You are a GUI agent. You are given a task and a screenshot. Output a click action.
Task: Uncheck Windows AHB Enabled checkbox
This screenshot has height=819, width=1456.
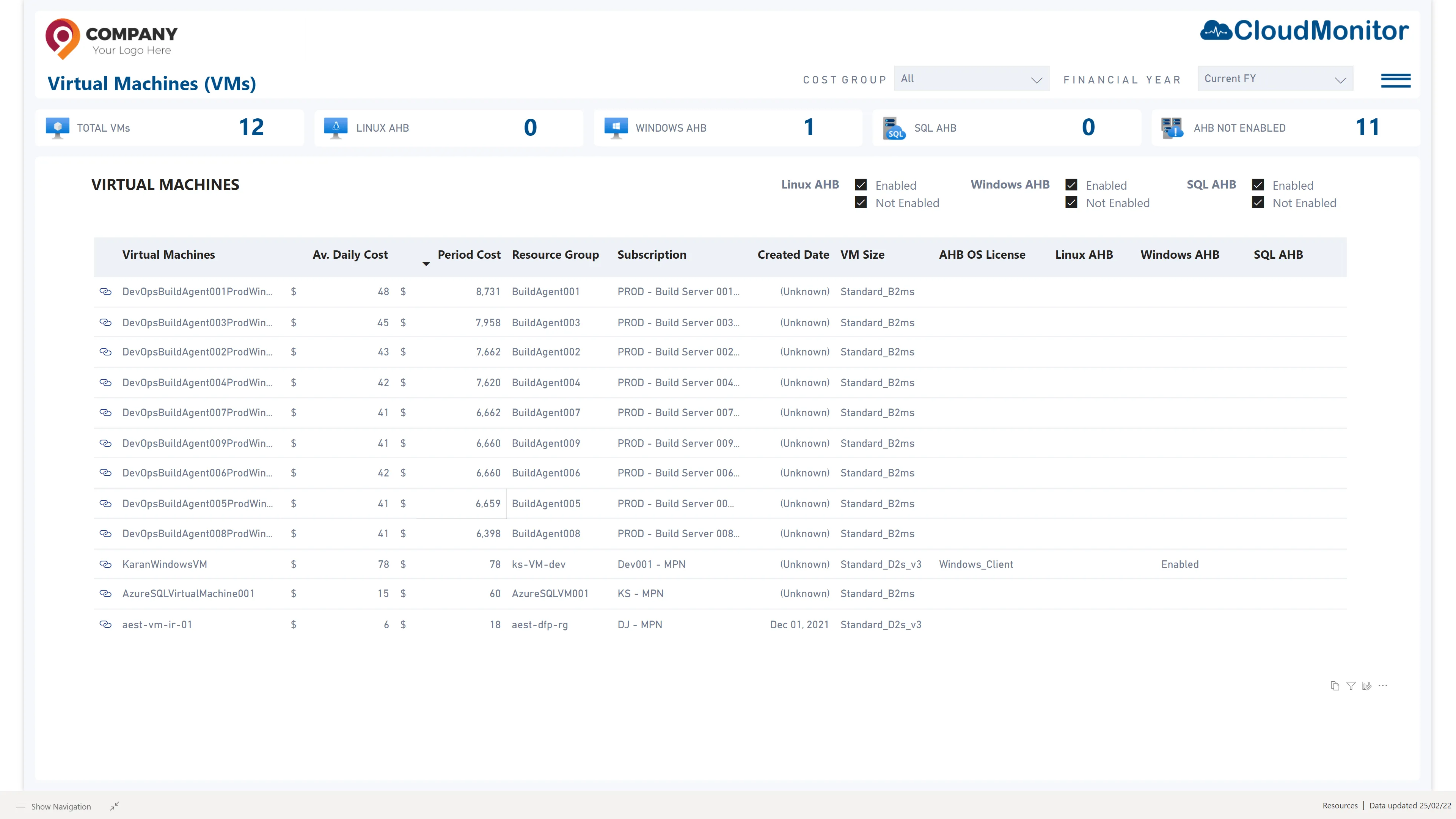(1071, 185)
